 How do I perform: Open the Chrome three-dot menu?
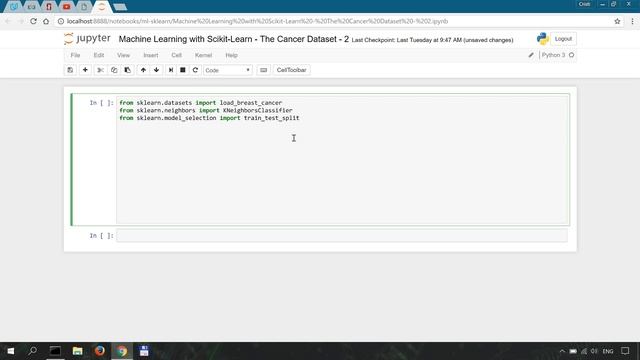[633, 21]
